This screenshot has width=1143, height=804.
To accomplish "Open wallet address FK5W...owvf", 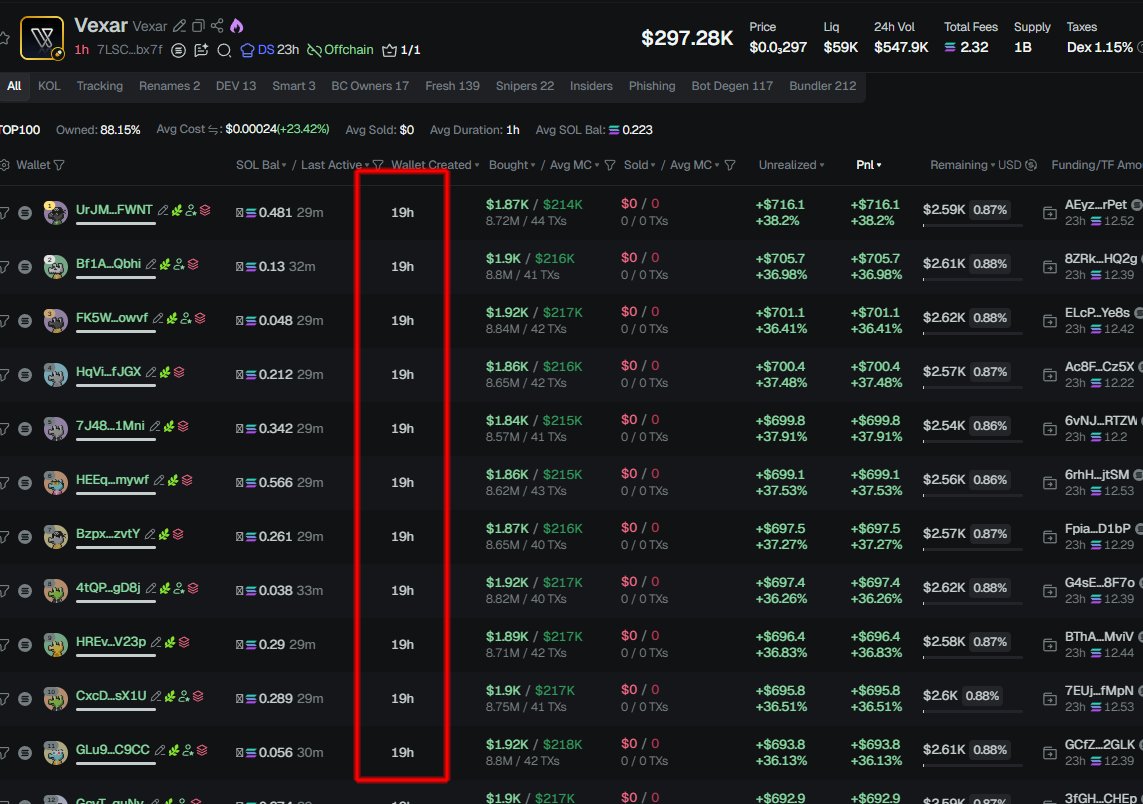I will click(111, 319).
